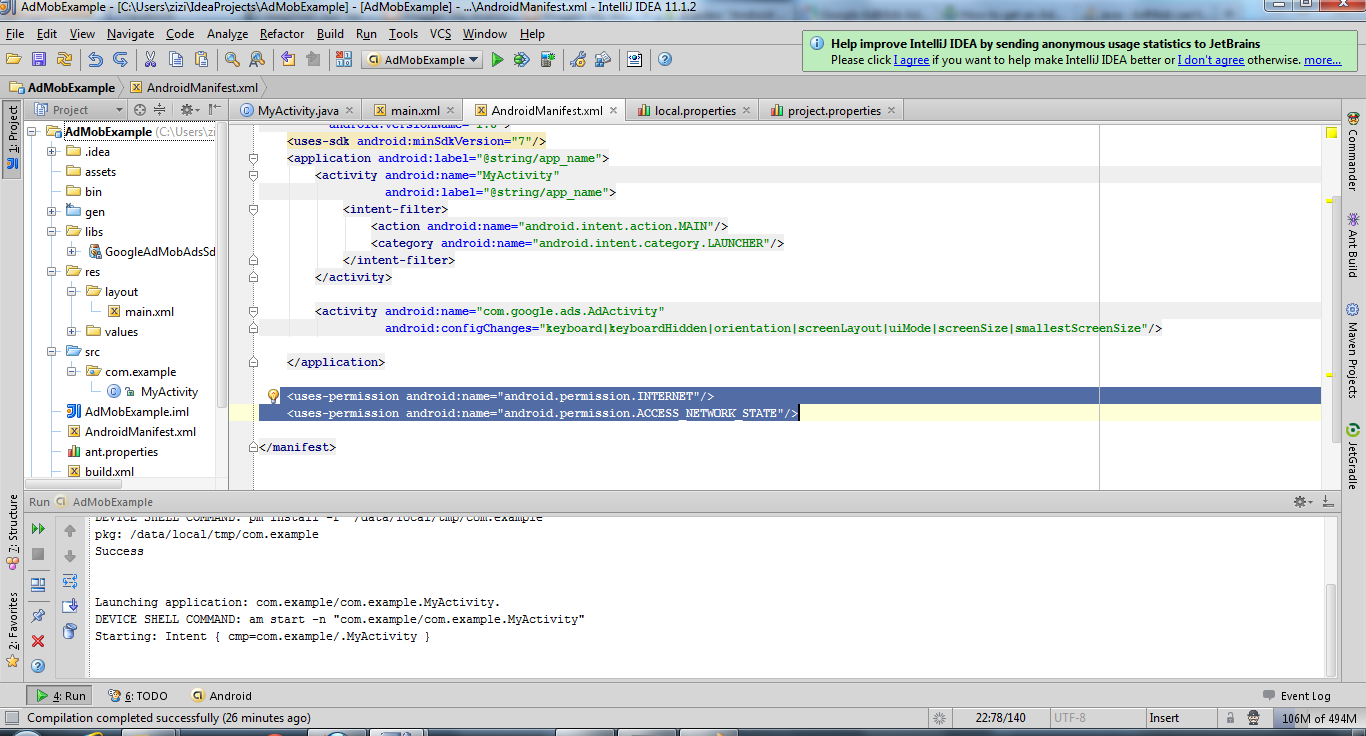Click the Find magnifier icon
Viewport: 1366px width, 736px height.
pyautogui.click(x=232, y=60)
